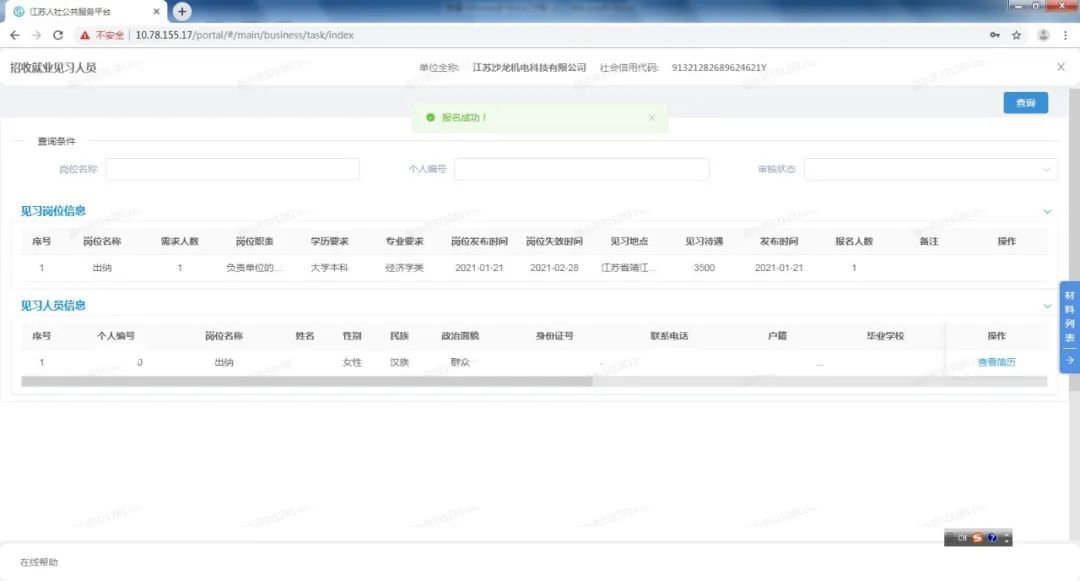Click the 岗位名称 input field

coord(232,169)
